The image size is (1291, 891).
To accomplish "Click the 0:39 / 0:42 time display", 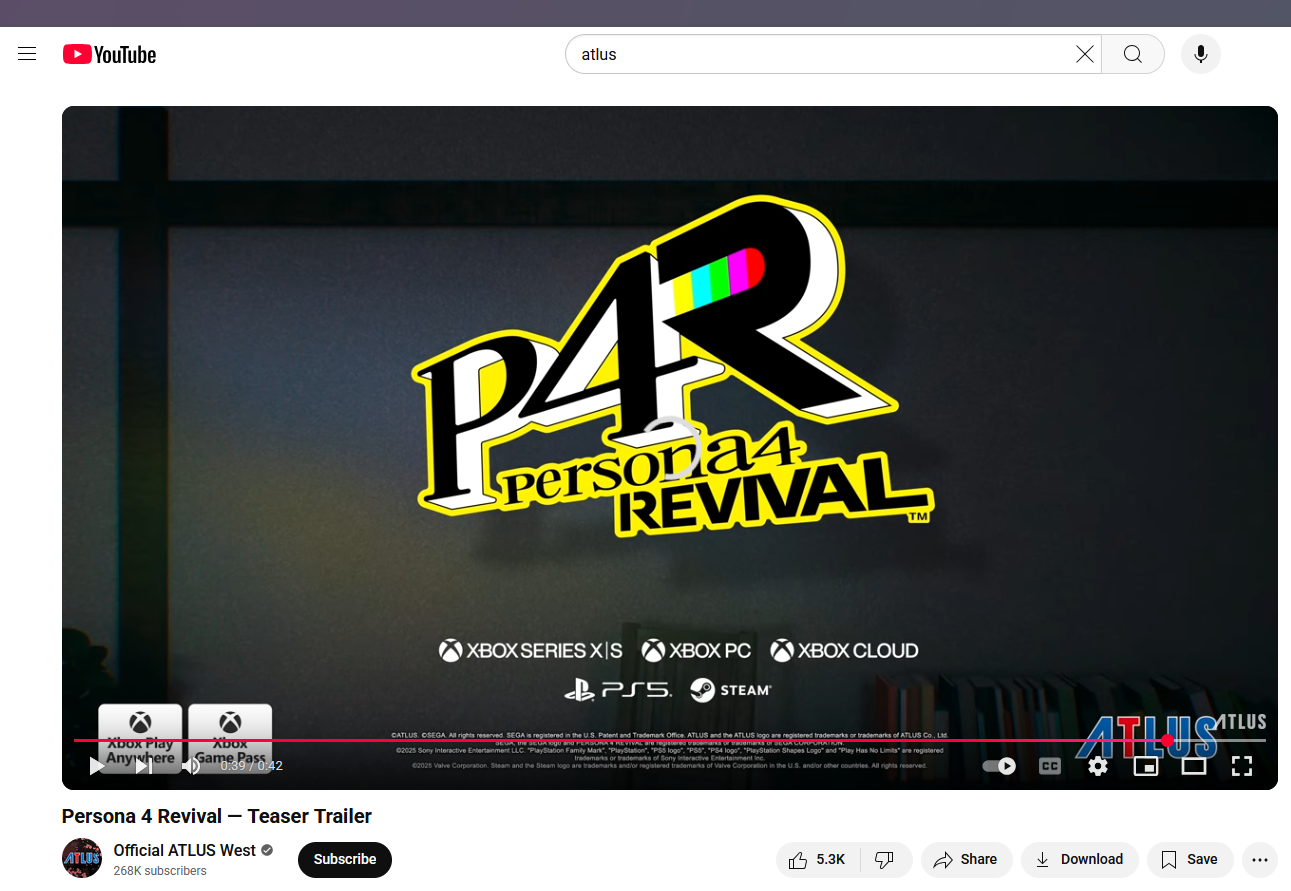I will 251,766.
